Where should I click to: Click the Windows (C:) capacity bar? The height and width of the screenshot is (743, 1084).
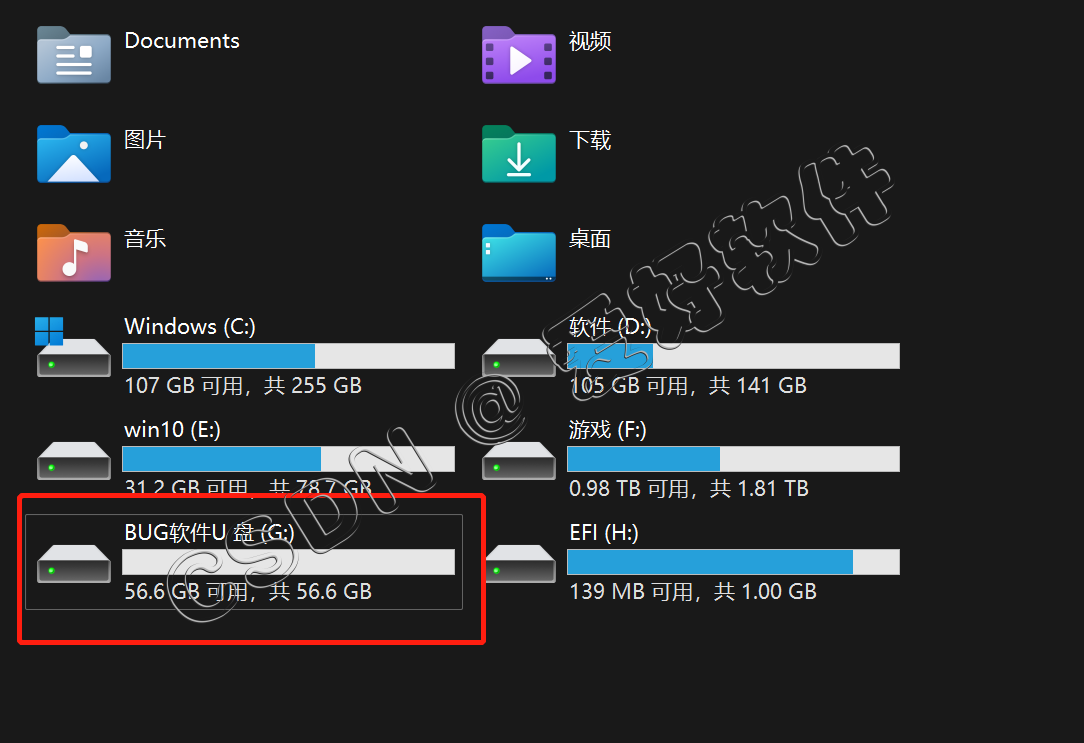288,356
